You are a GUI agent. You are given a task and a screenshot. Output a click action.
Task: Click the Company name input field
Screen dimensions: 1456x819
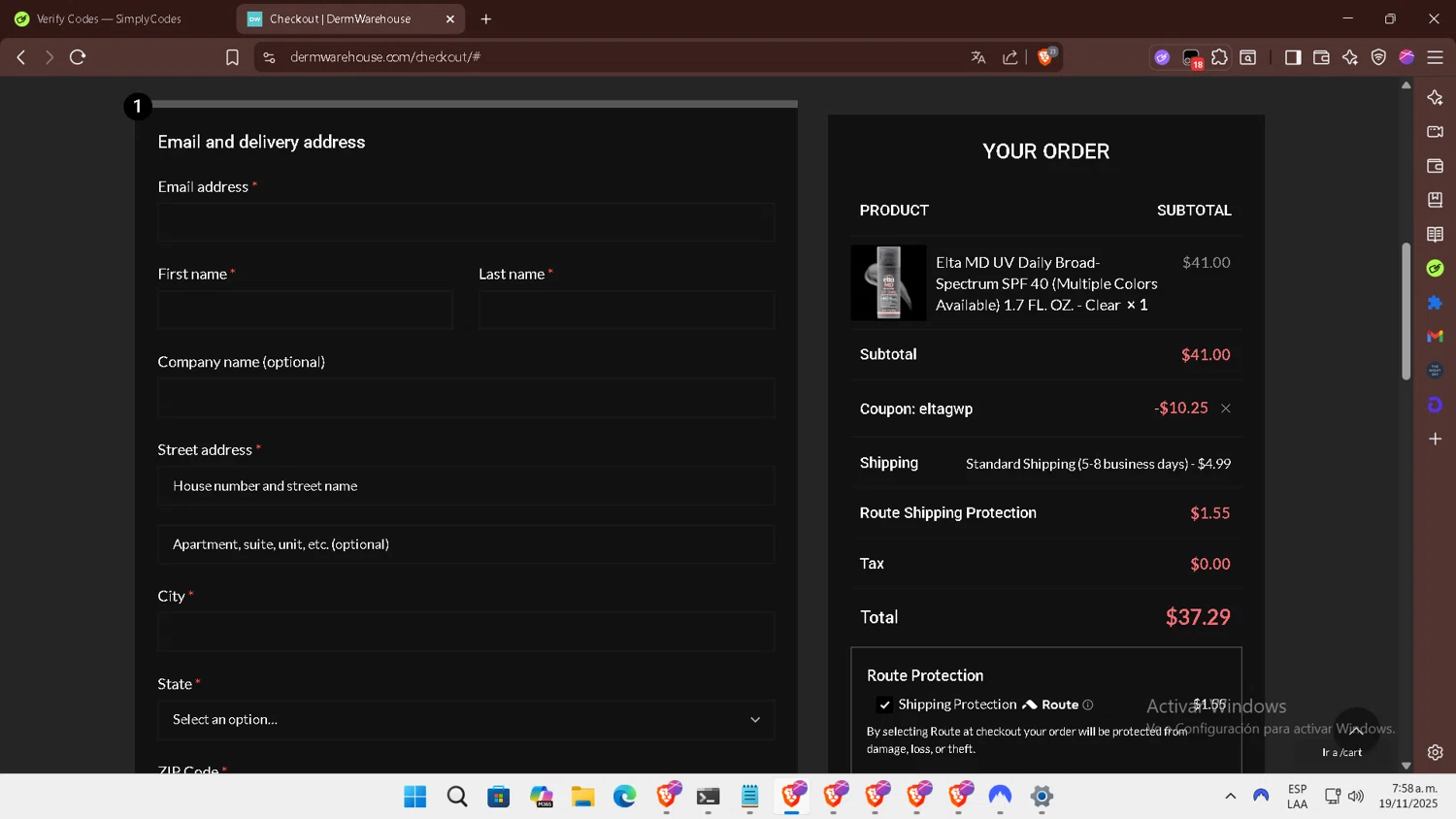click(466, 398)
